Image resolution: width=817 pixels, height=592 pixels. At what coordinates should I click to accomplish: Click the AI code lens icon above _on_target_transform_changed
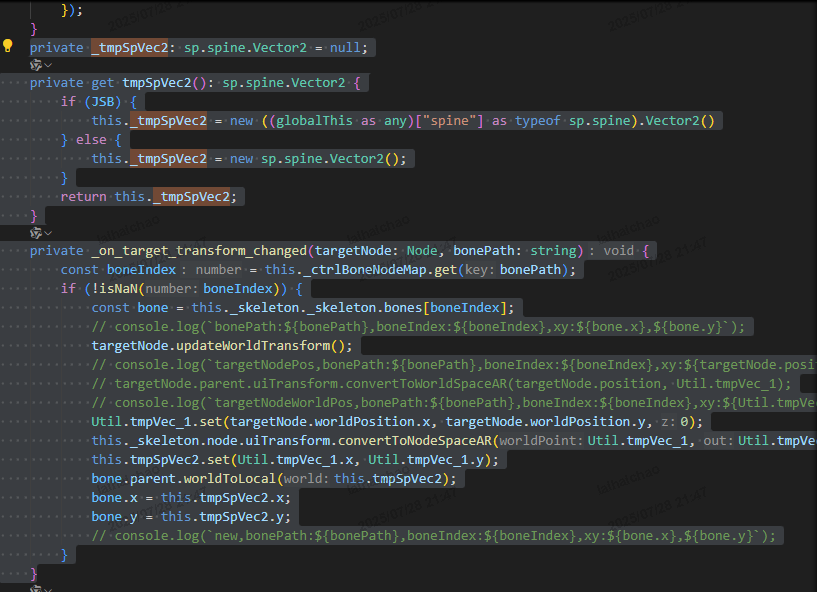pos(36,233)
